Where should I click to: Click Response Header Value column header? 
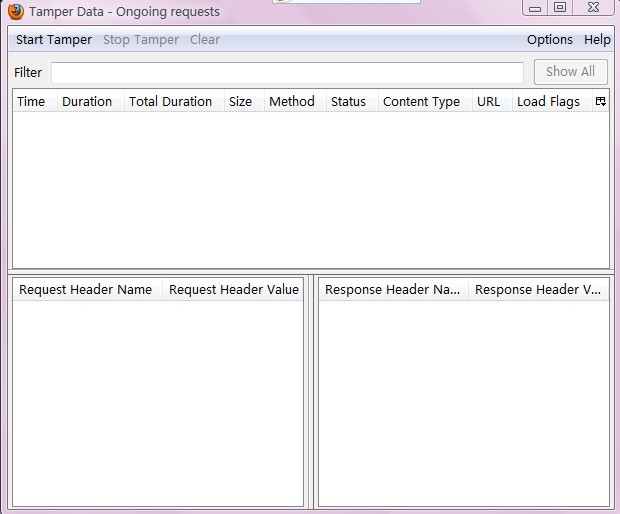(539, 289)
